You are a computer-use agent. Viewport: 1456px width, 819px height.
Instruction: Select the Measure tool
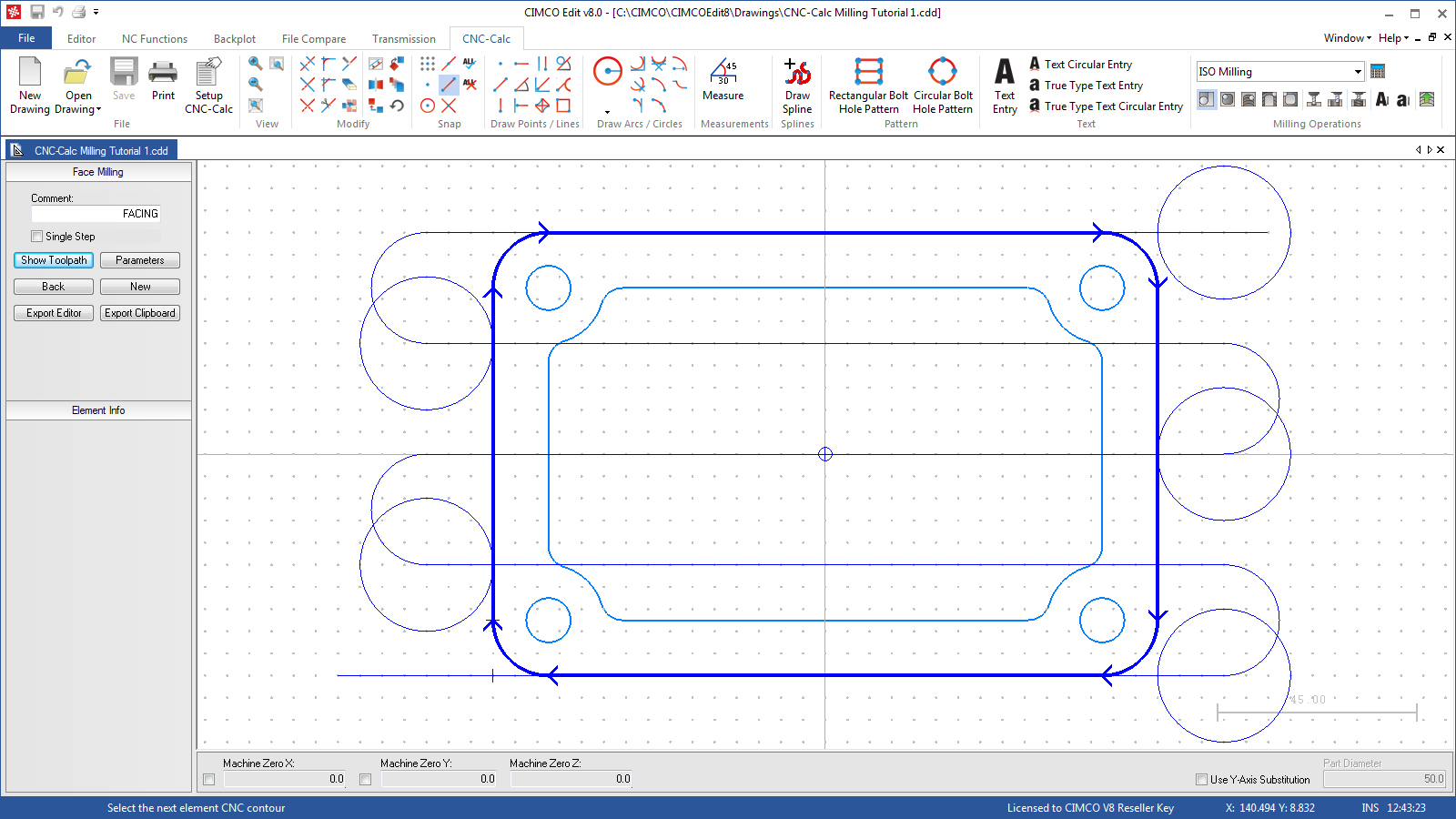[x=723, y=80]
